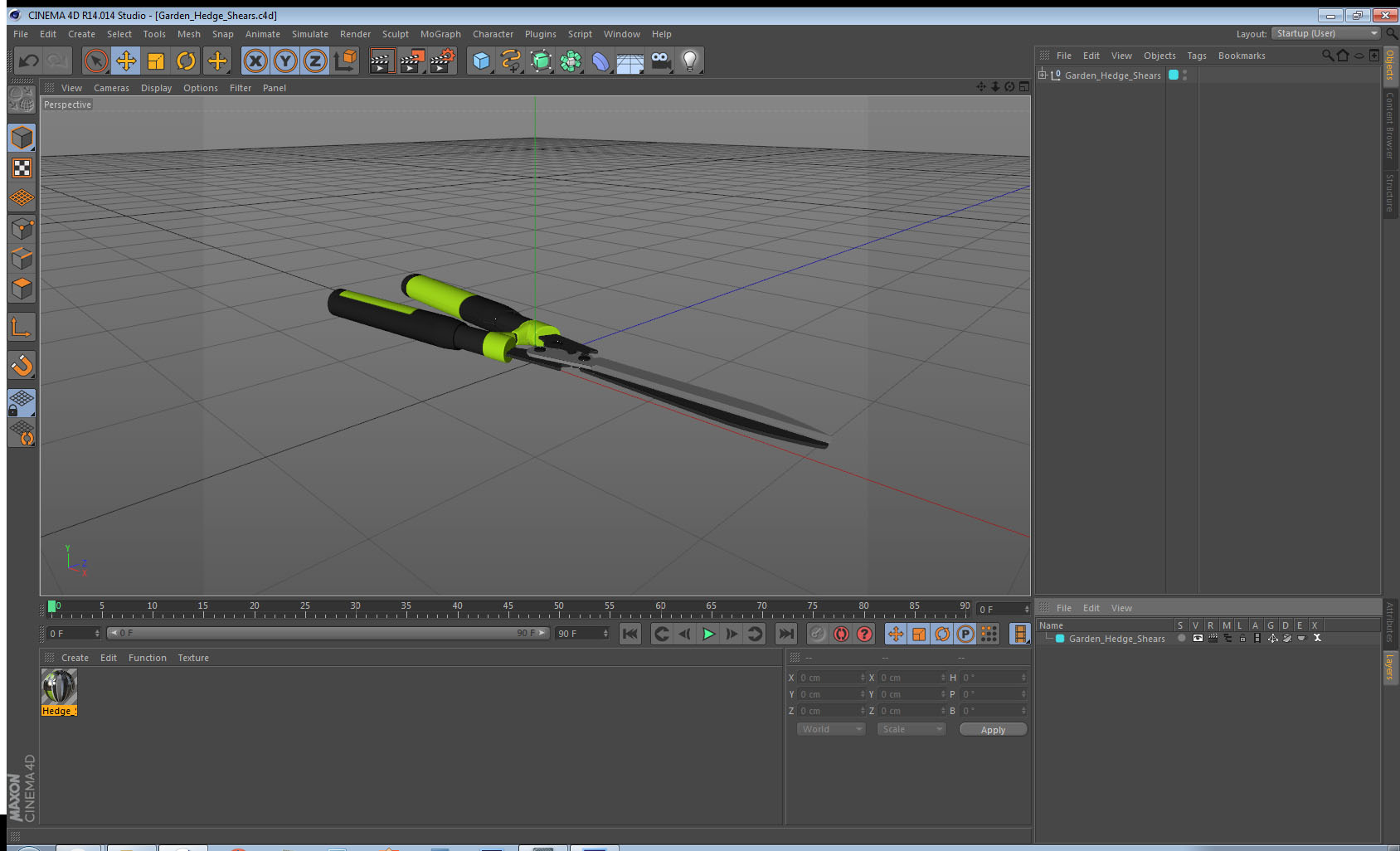The image size is (1400, 851).
Task: Click frame 45 on timeline ruler
Action: click(x=508, y=606)
